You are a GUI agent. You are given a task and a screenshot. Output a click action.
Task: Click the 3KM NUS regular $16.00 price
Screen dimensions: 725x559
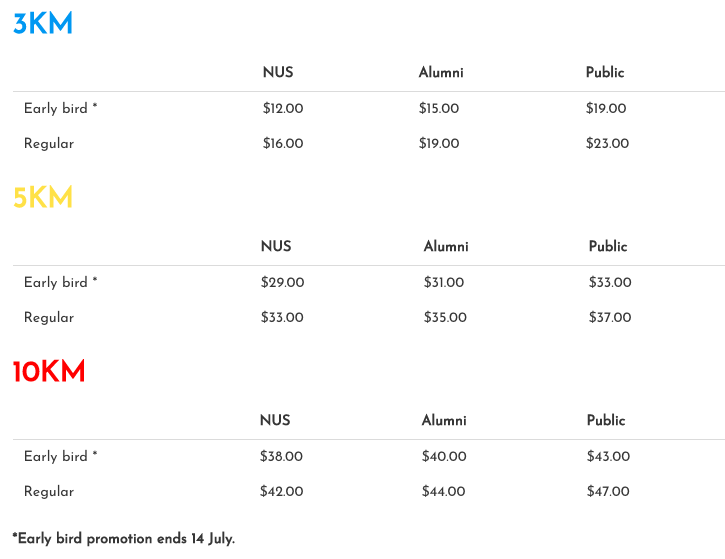click(283, 143)
